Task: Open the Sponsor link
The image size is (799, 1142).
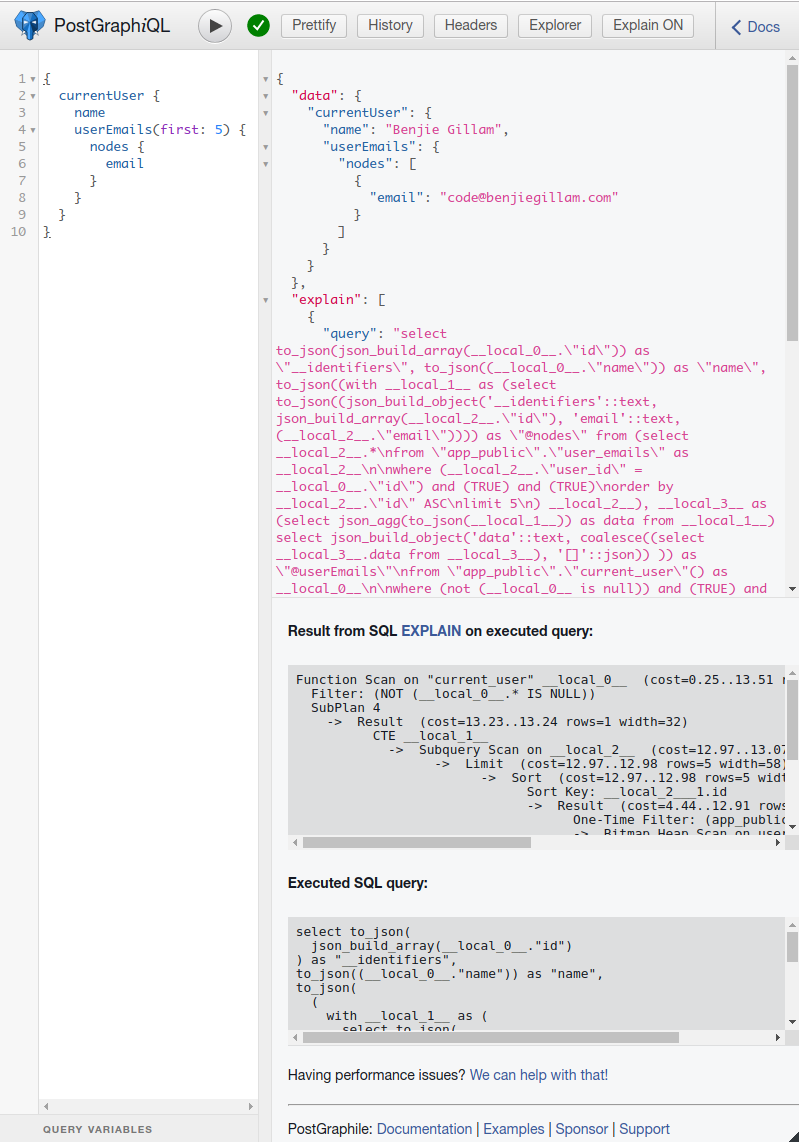Action: 581,1129
